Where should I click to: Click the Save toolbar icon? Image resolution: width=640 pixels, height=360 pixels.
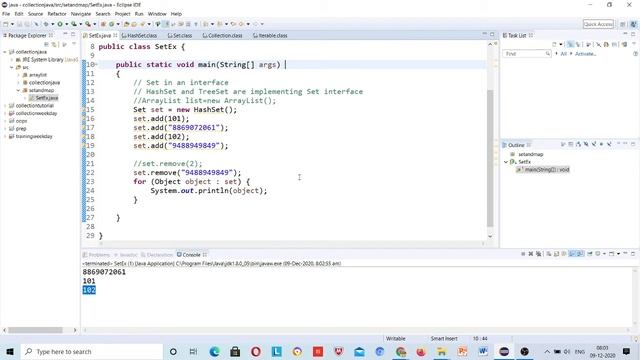(19, 24)
